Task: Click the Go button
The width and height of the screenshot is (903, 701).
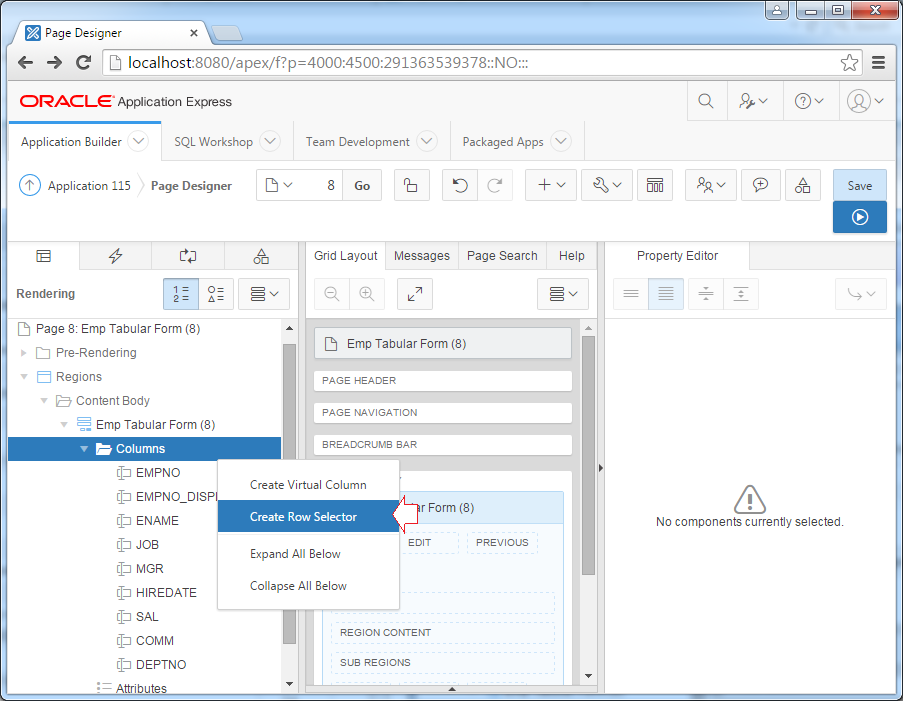Action: click(362, 185)
